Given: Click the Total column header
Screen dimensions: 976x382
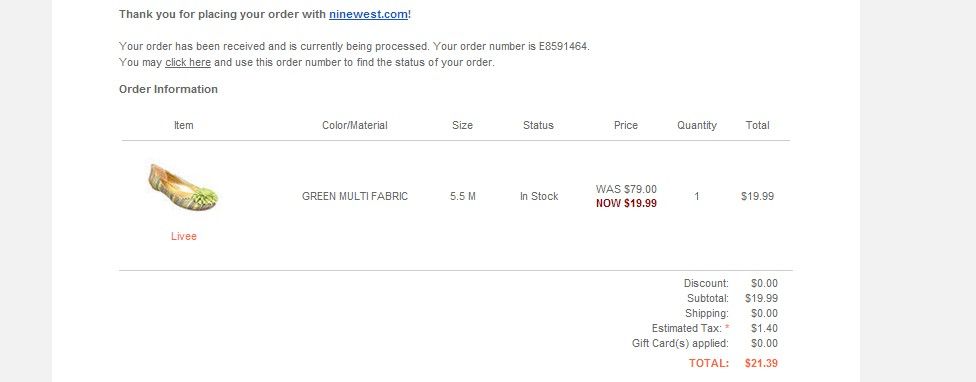Looking at the screenshot, I should (758, 125).
